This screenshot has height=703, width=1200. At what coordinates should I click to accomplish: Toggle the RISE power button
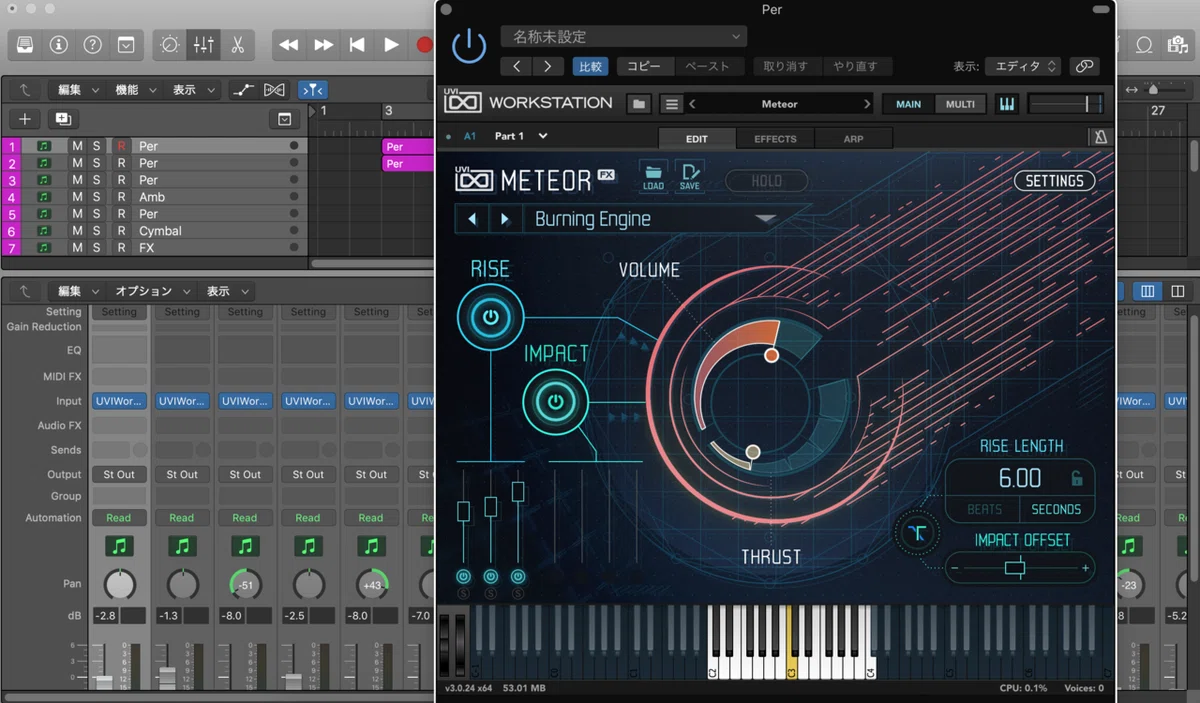[x=490, y=319]
